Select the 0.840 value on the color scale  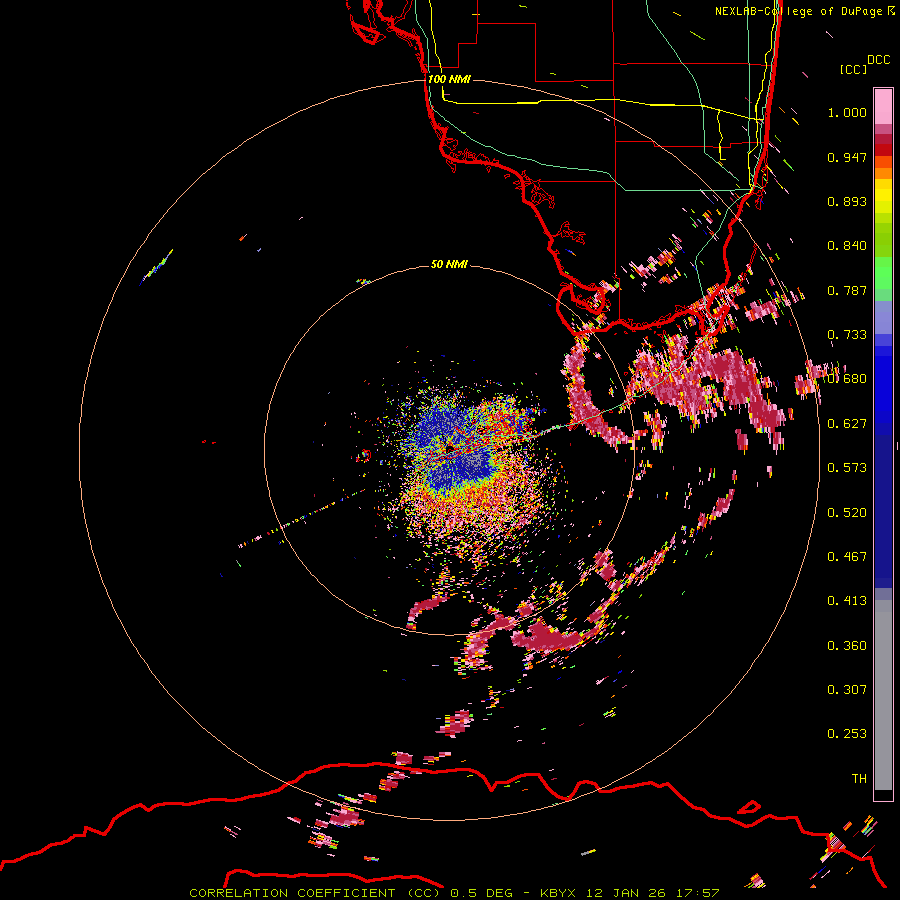pyautogui.click(x=847, y=246)
